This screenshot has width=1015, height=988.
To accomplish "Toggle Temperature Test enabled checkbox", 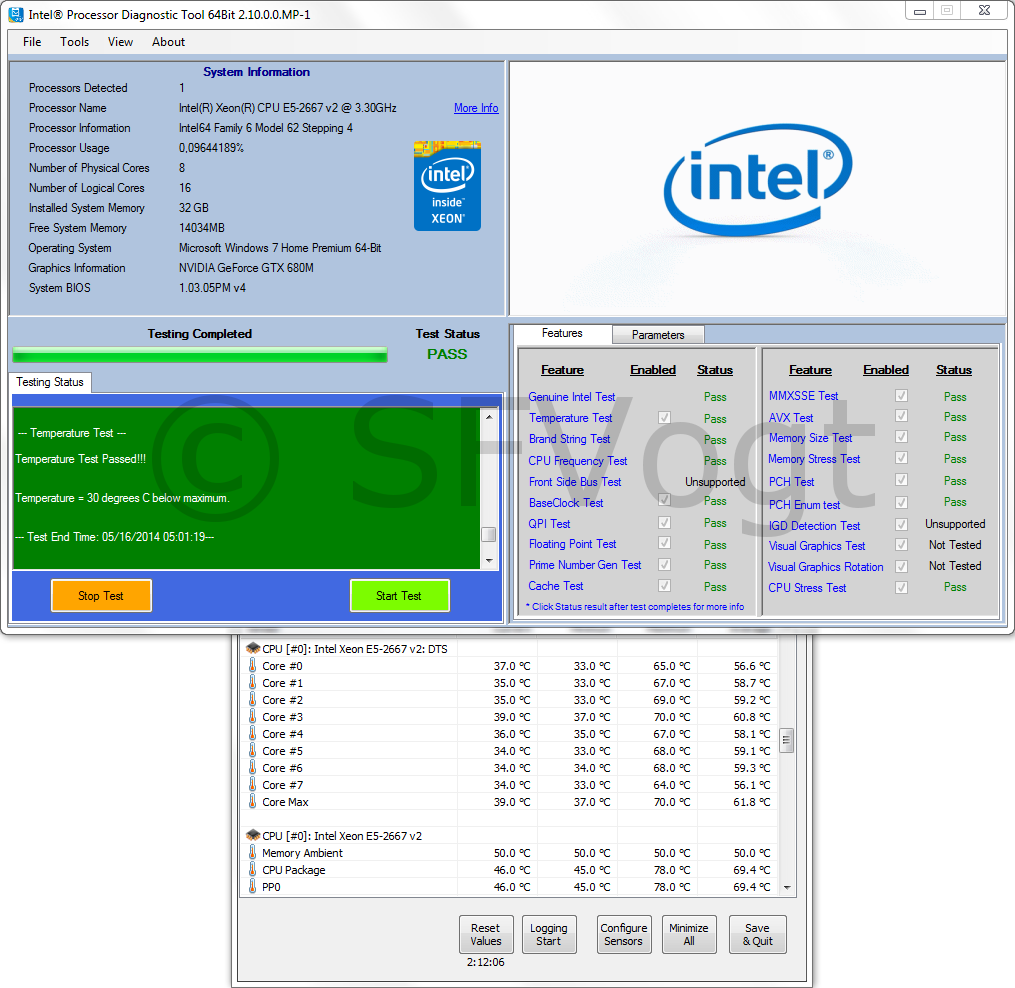I will 664,418.
